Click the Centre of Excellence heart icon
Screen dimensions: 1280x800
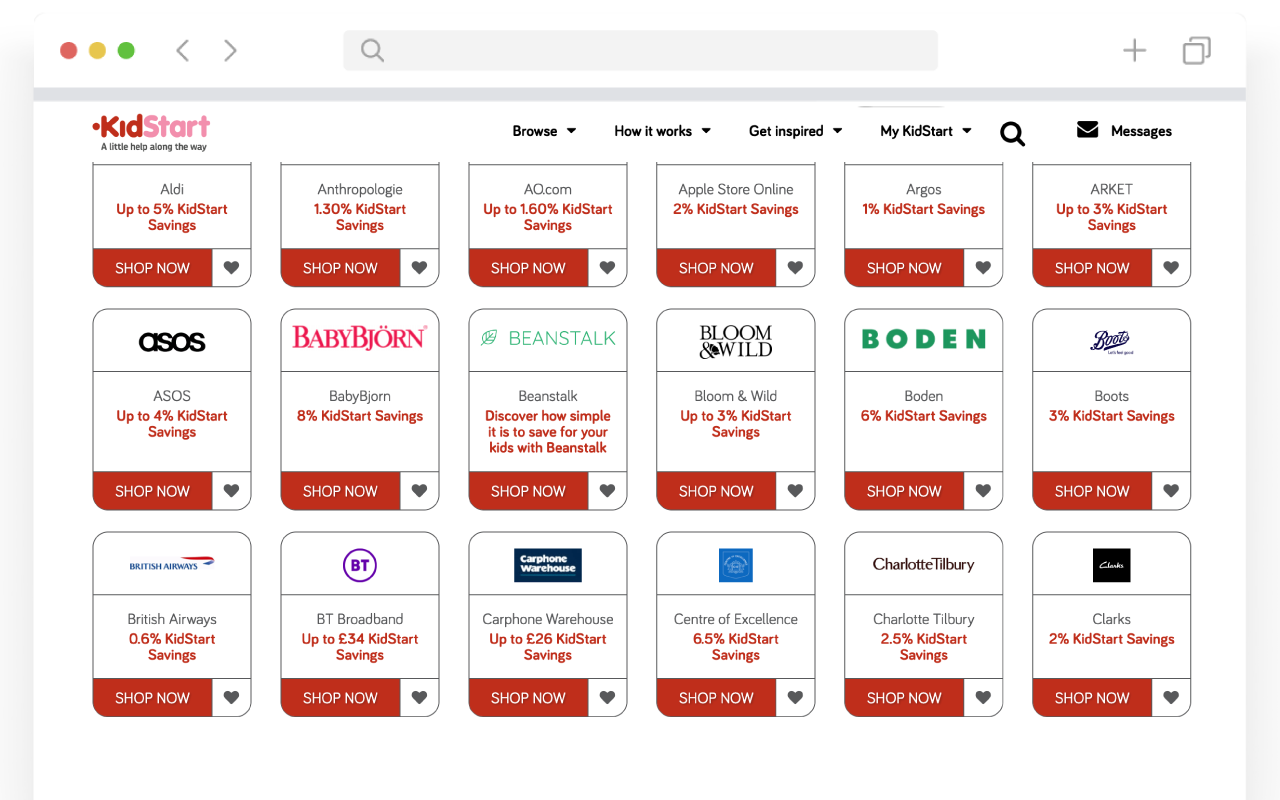(795, 698)
